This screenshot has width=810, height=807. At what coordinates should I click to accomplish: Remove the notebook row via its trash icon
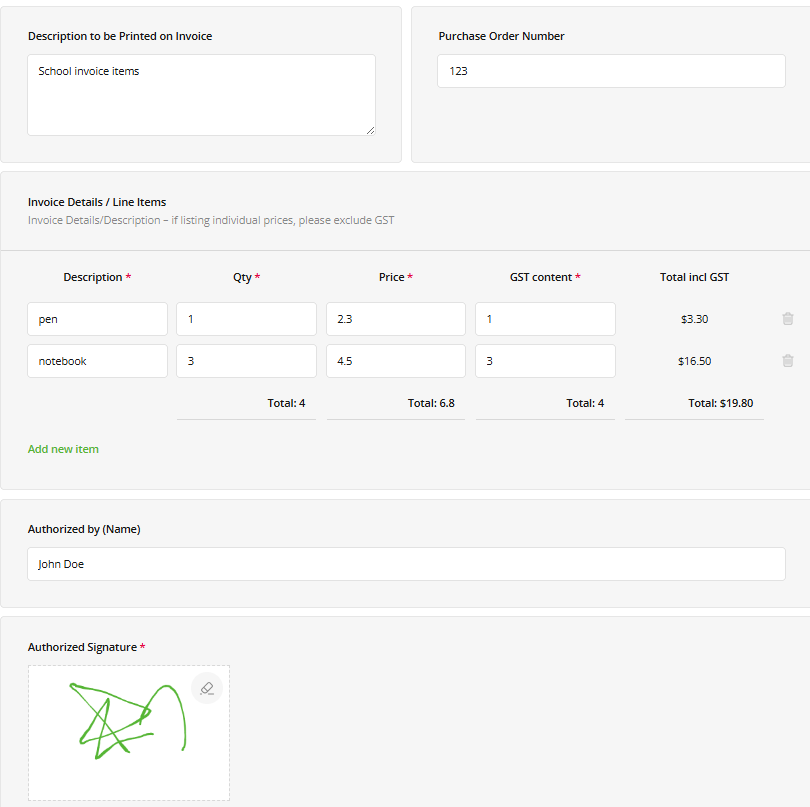click(788, 360)
